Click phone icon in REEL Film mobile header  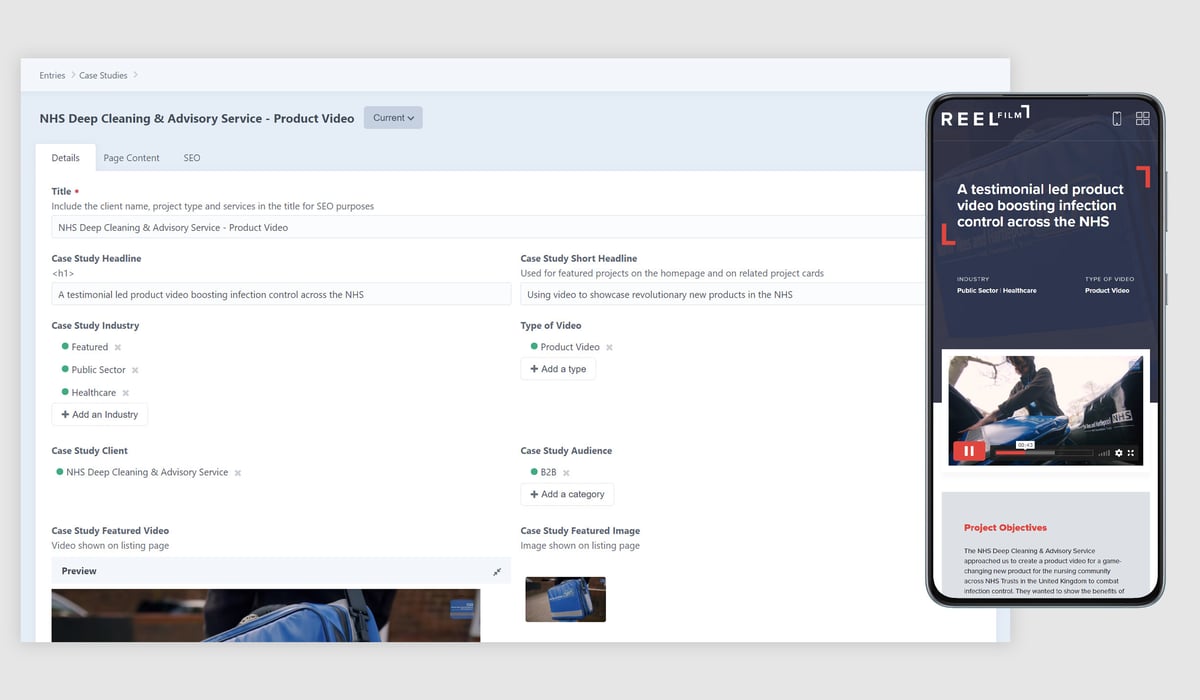(1117, 118)
